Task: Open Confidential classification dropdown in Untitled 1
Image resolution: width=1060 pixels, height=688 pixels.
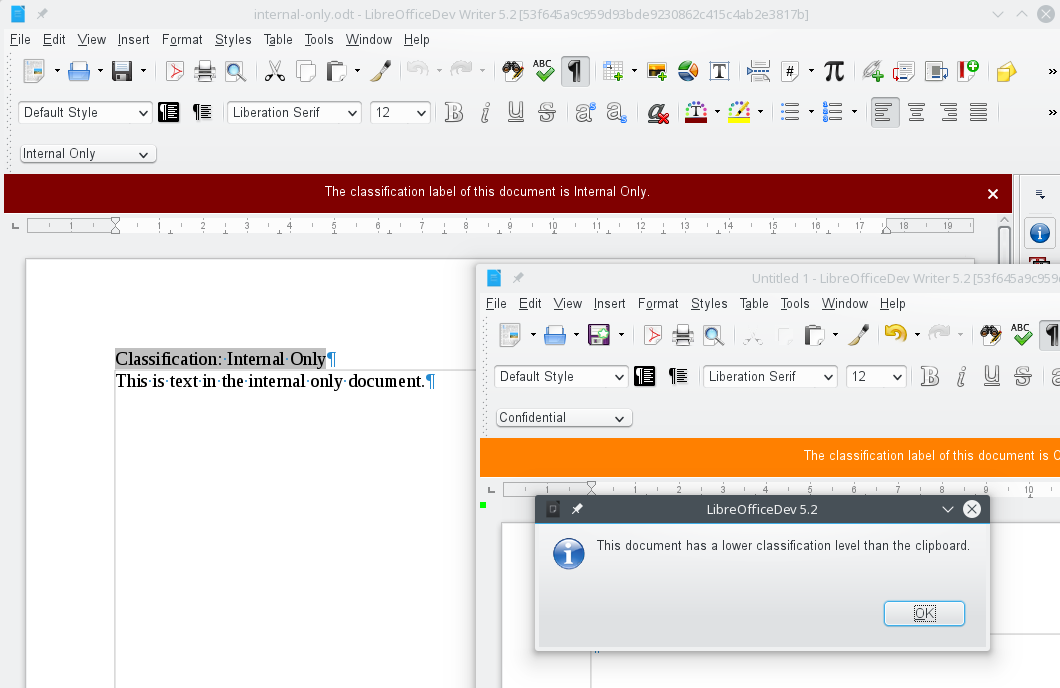Action: [564, 418]
